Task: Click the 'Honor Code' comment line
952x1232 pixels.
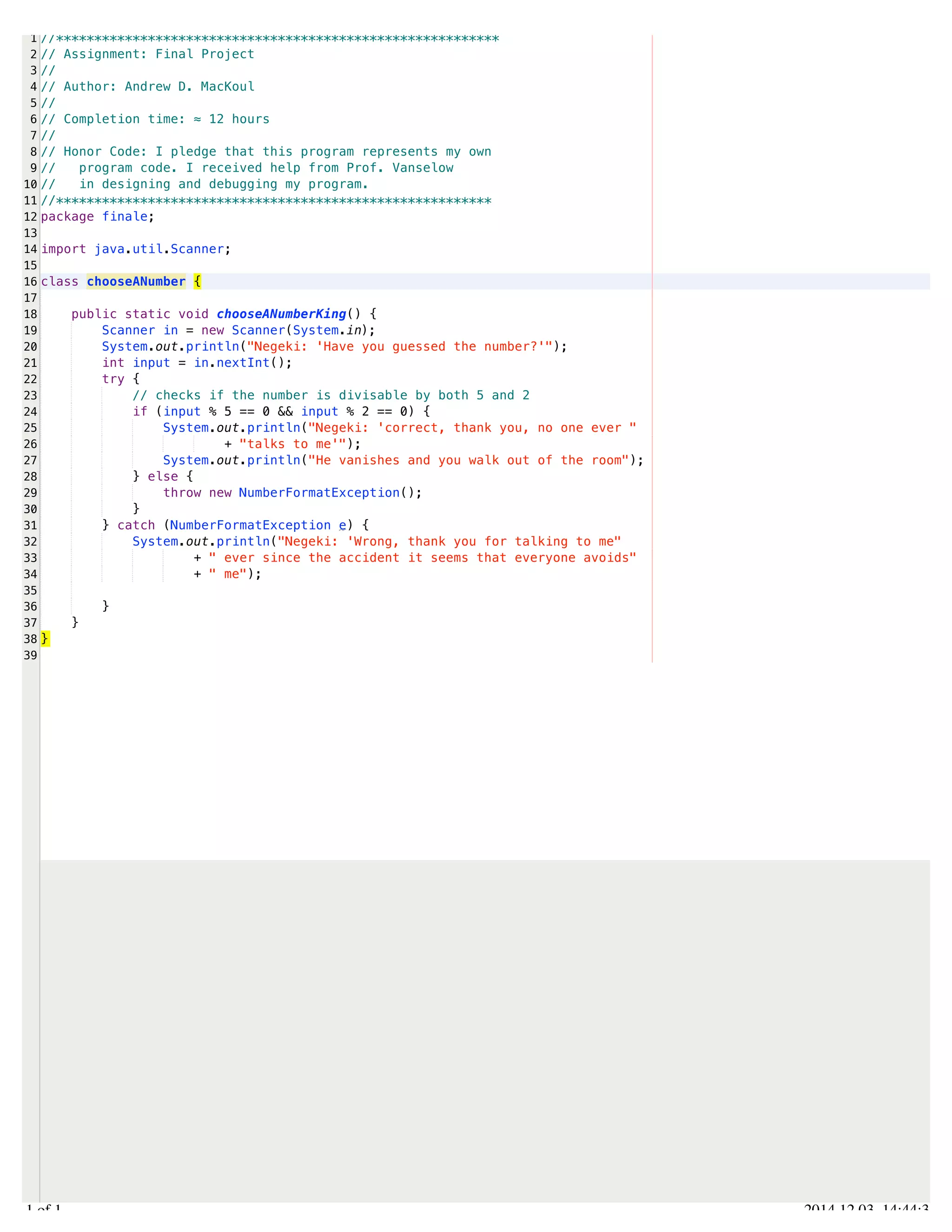Action: 266,152
